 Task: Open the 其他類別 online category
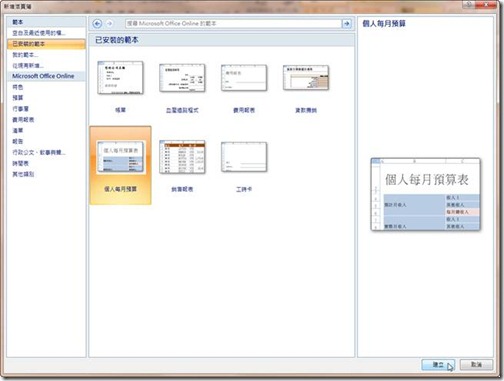point(23,174)
